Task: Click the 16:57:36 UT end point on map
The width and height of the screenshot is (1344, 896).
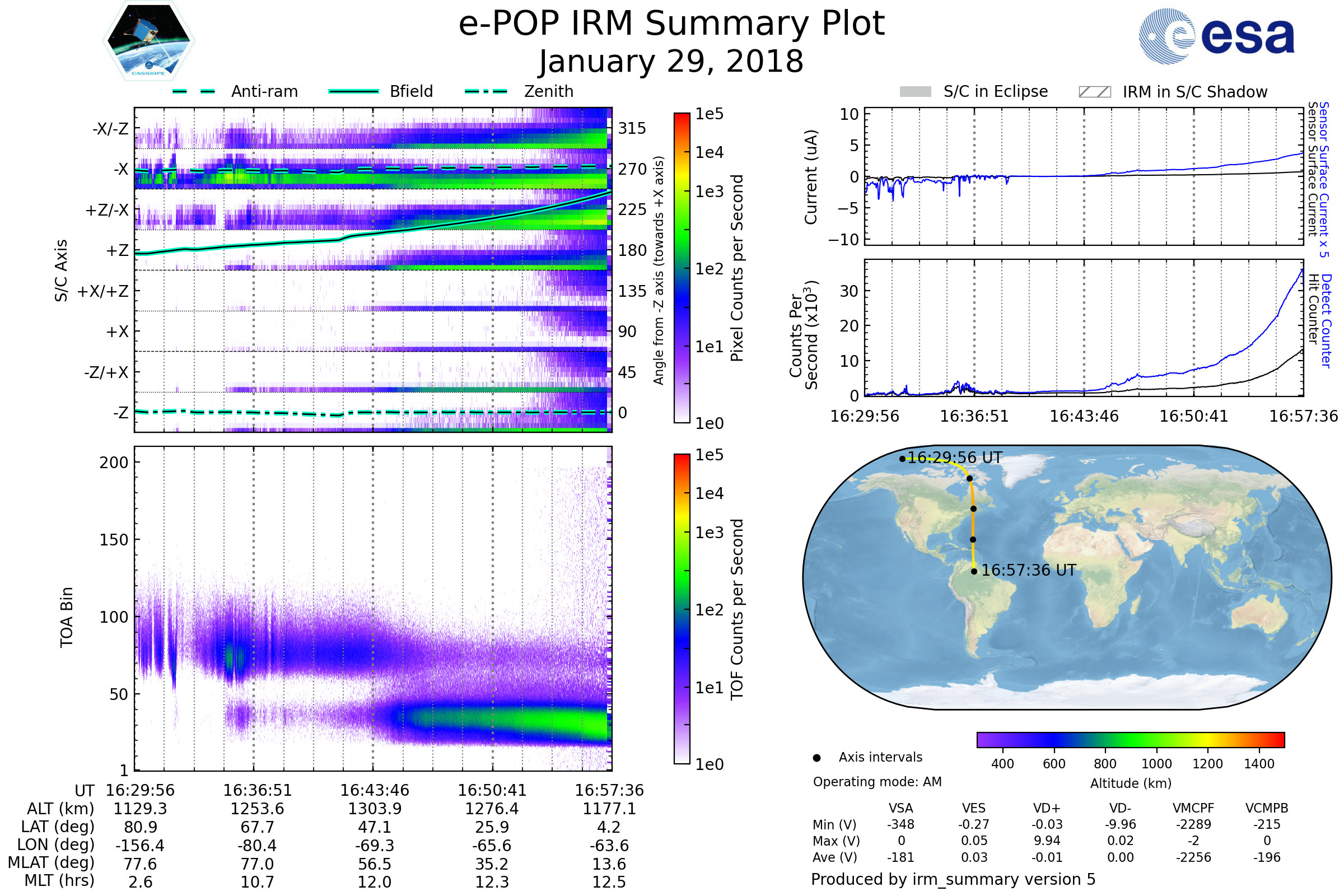Action: [974, 571]
